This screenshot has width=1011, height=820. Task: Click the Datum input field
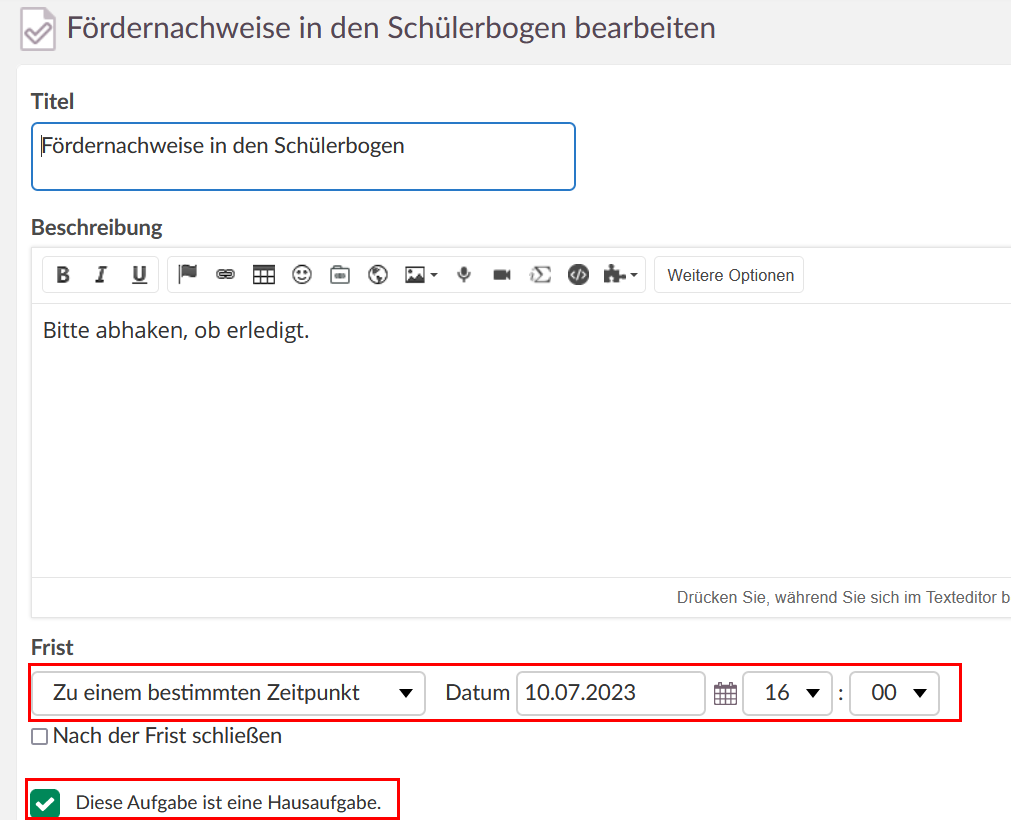610,693
